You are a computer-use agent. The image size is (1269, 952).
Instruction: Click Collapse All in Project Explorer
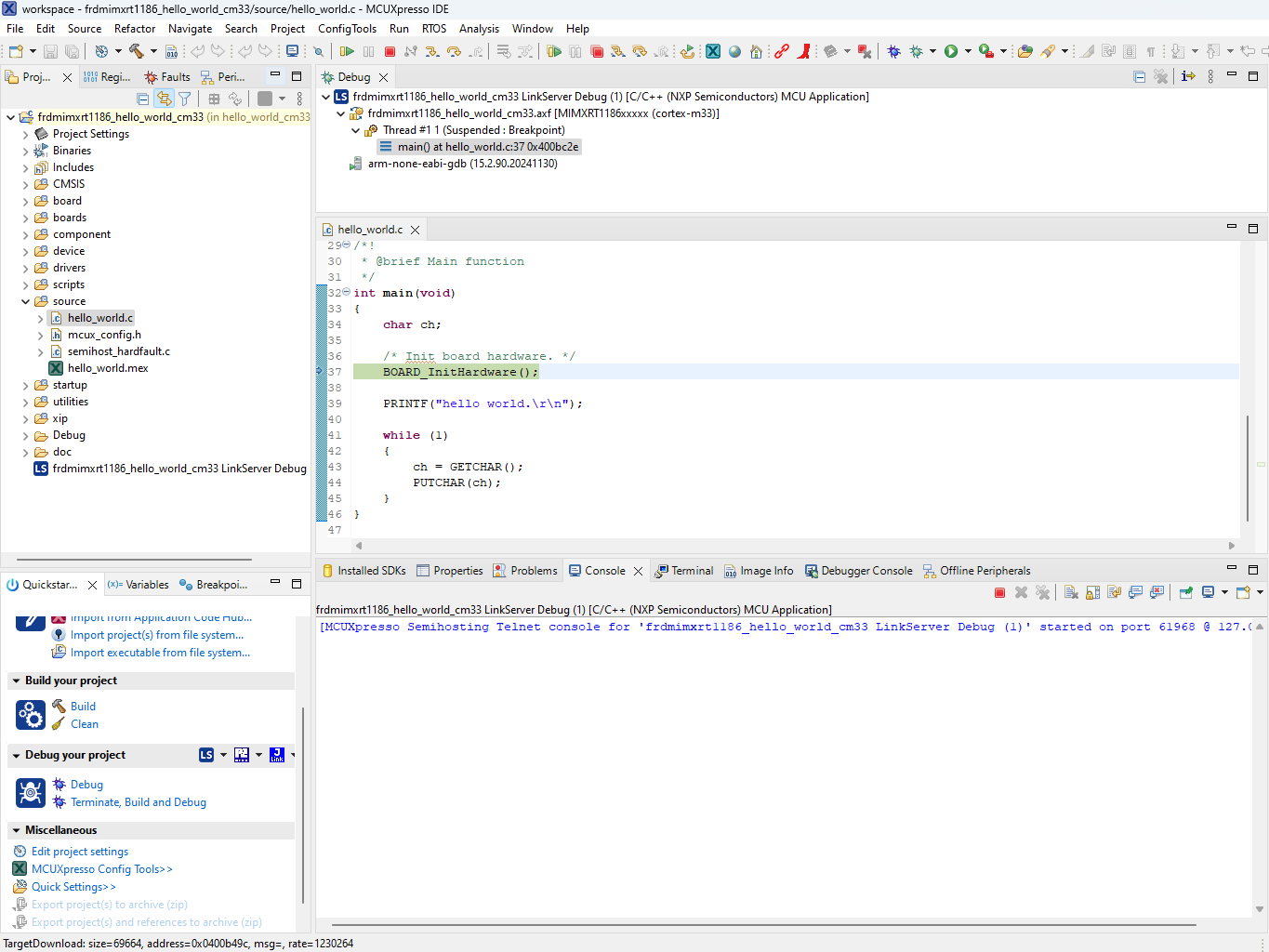tap(142, 99)
